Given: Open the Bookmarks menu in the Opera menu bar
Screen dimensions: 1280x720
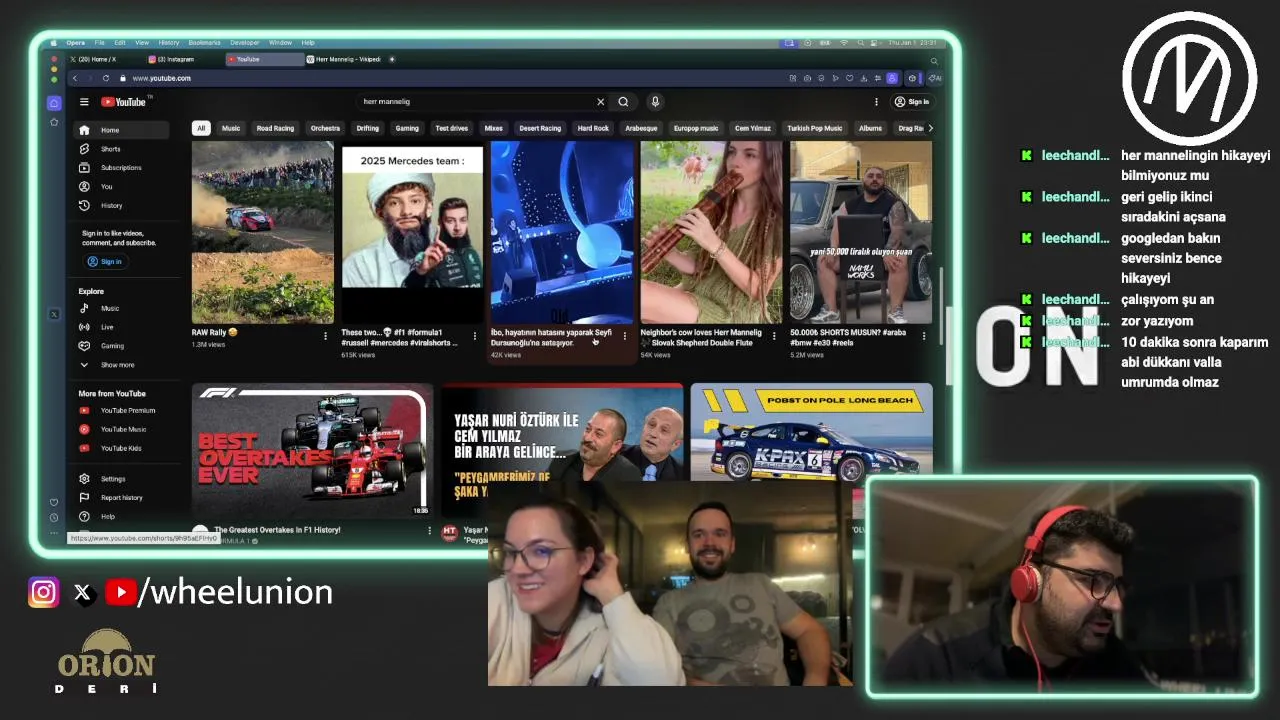Looking at the screenshot, I should pos(204,43).
